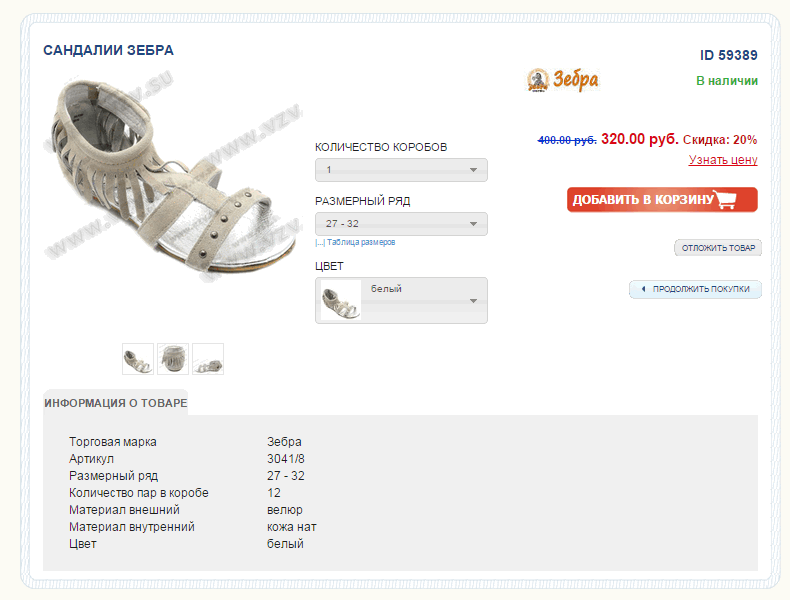
Task: Click the dropdown arrow of Размерный ряд
Action: 474,224
